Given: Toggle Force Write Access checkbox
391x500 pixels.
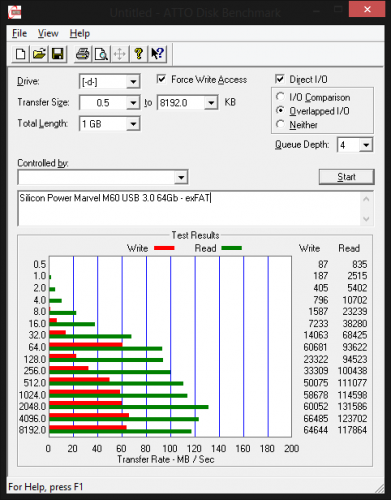Looking at the screenshot, I should pyautogui.click(x=161, y=79).
